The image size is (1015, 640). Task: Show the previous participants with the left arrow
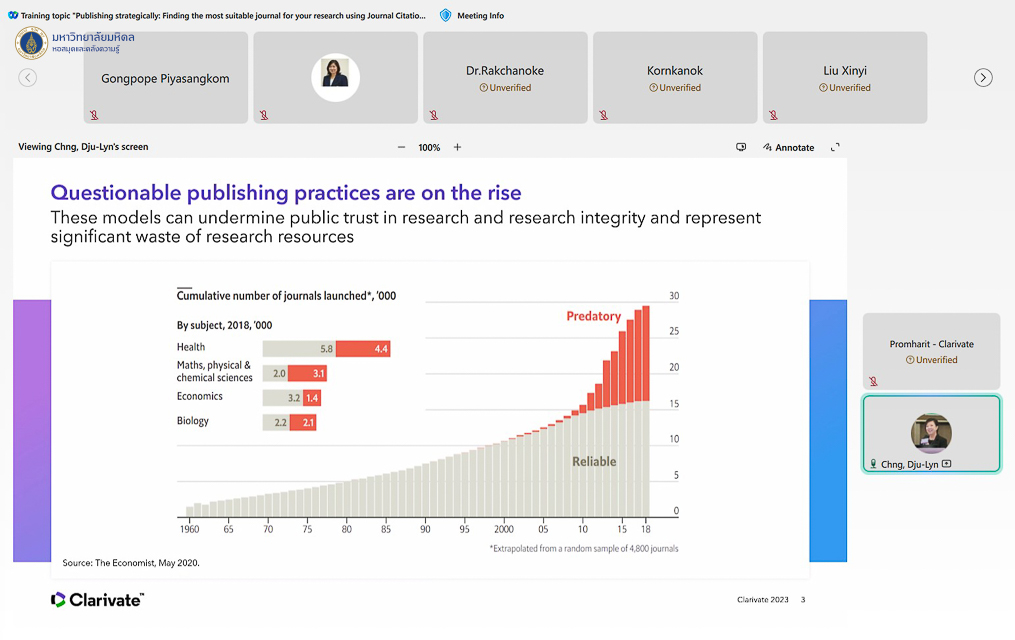[28, 78]
